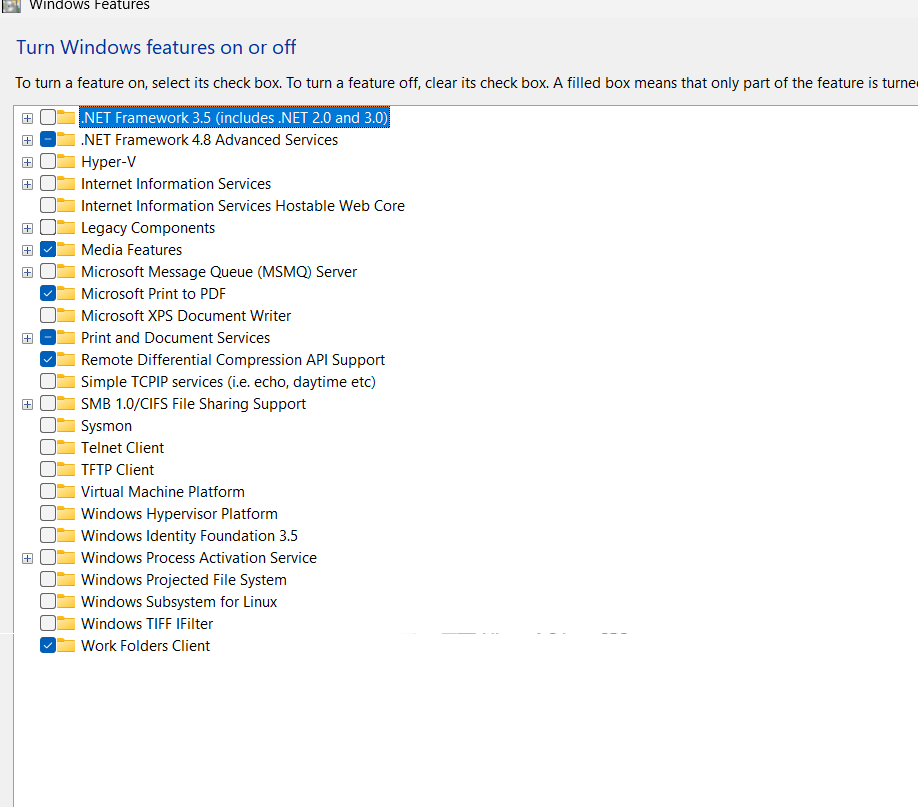Image resolution: width=918 pixels, height=807 pixels.
Task: Check Windows TIFF IFilter checkbox
Action: [x=48, y=623]
